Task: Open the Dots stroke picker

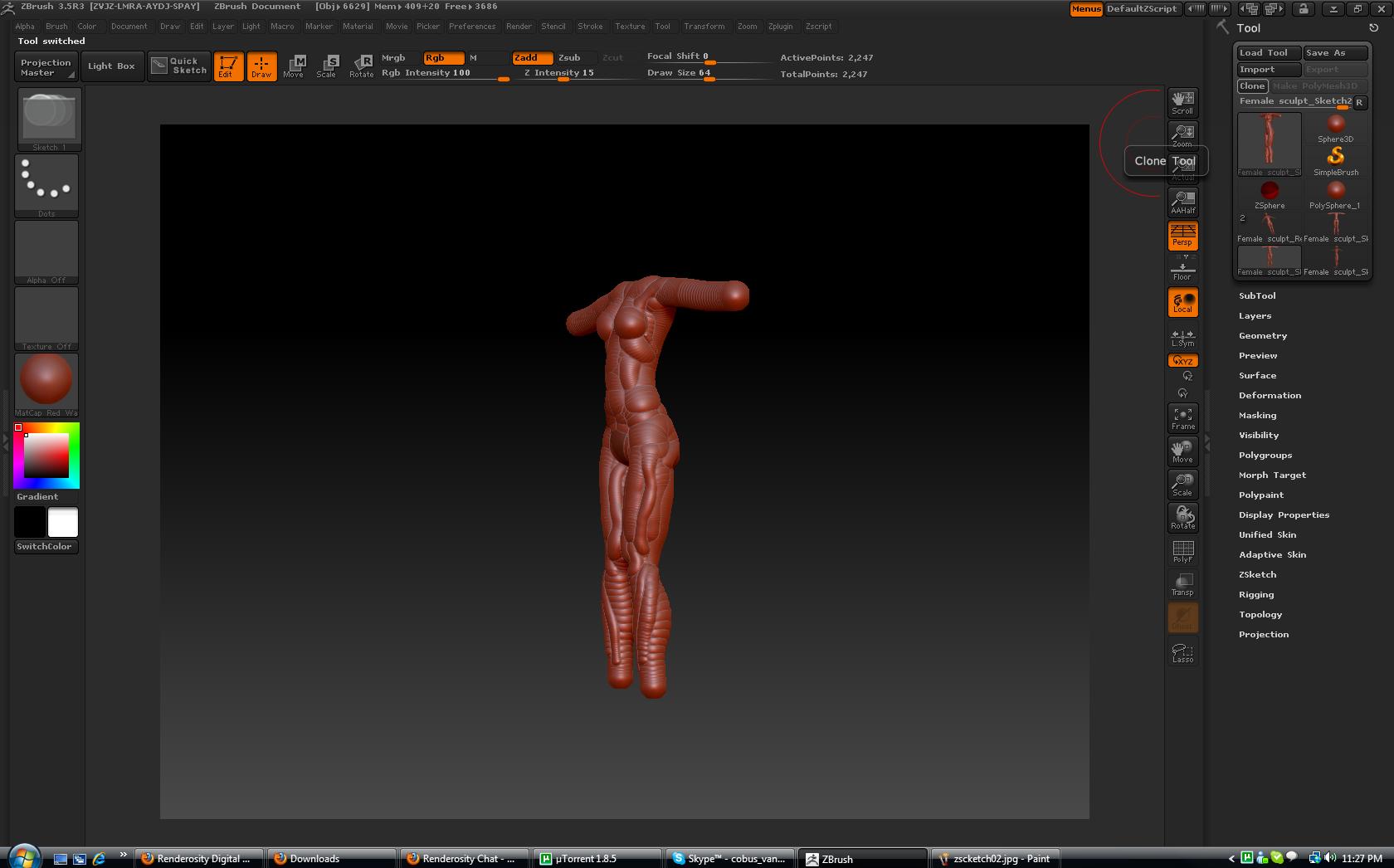Action: [46, 186]
